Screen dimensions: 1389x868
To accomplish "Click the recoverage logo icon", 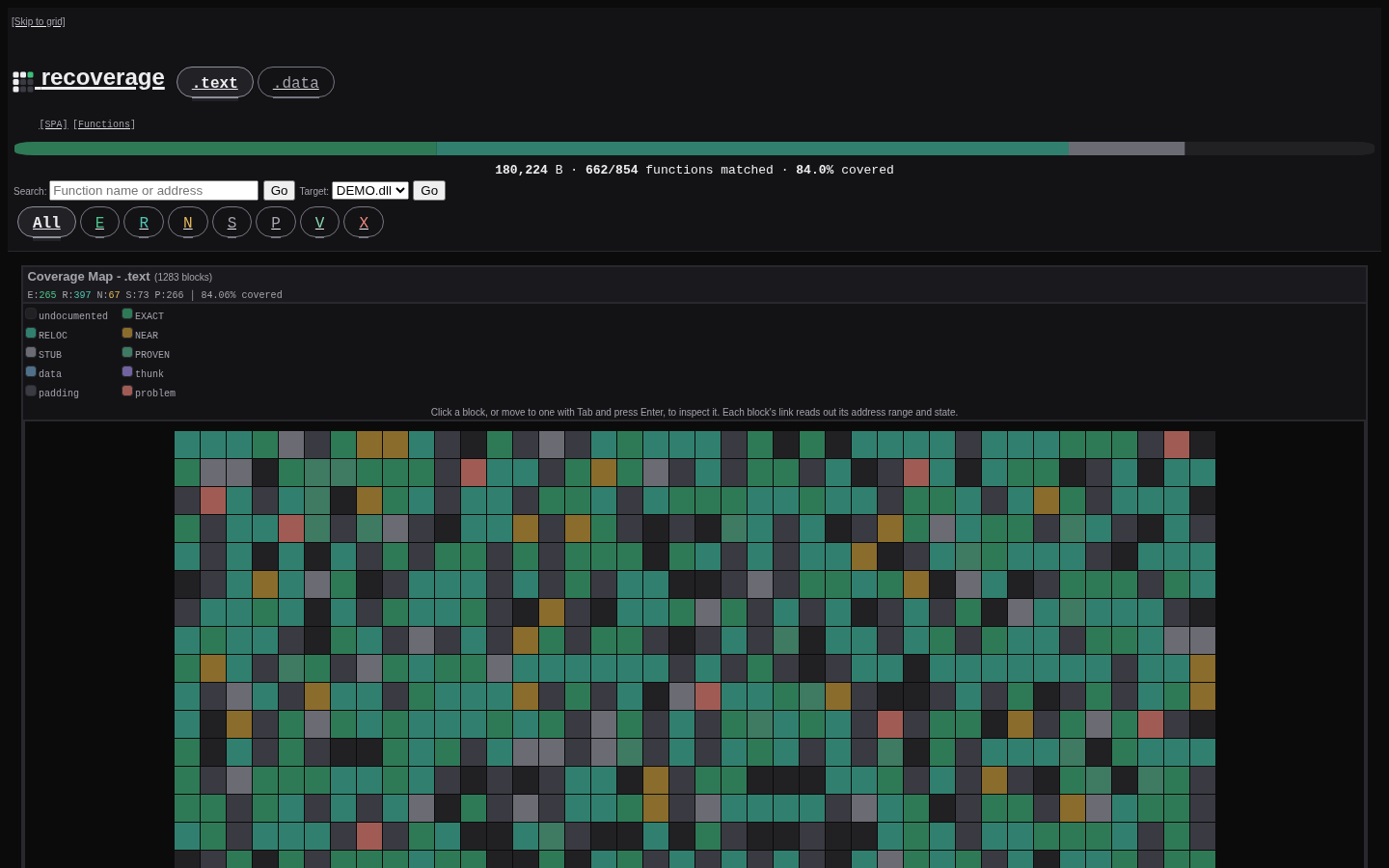I will pyautogui.click(x=23, y=81).
